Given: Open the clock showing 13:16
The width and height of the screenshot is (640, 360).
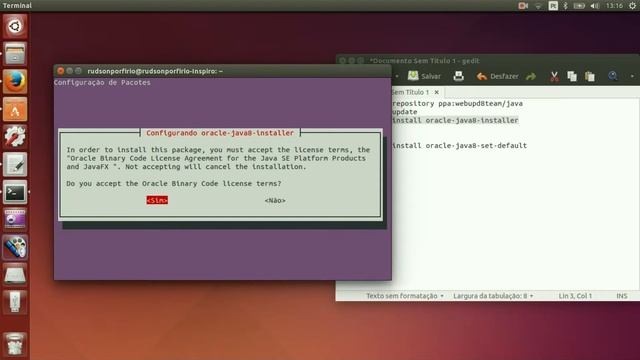Looking at the screenshot, I should [614, 6].
